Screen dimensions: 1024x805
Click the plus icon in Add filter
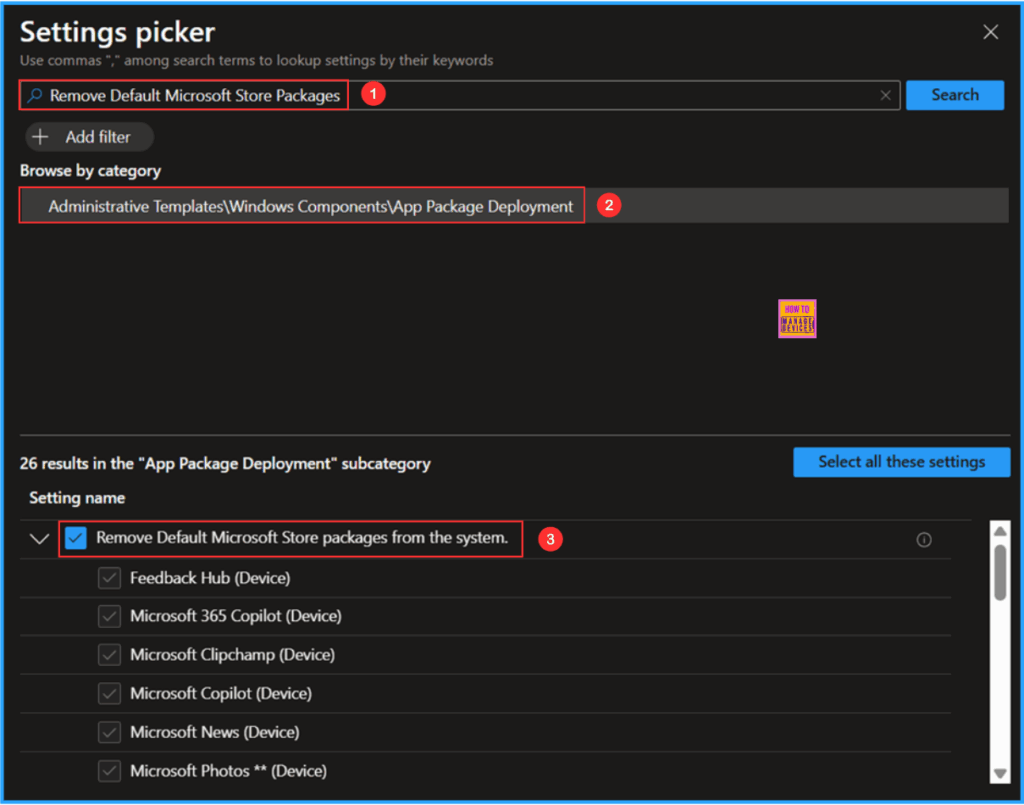coord(41,137)
